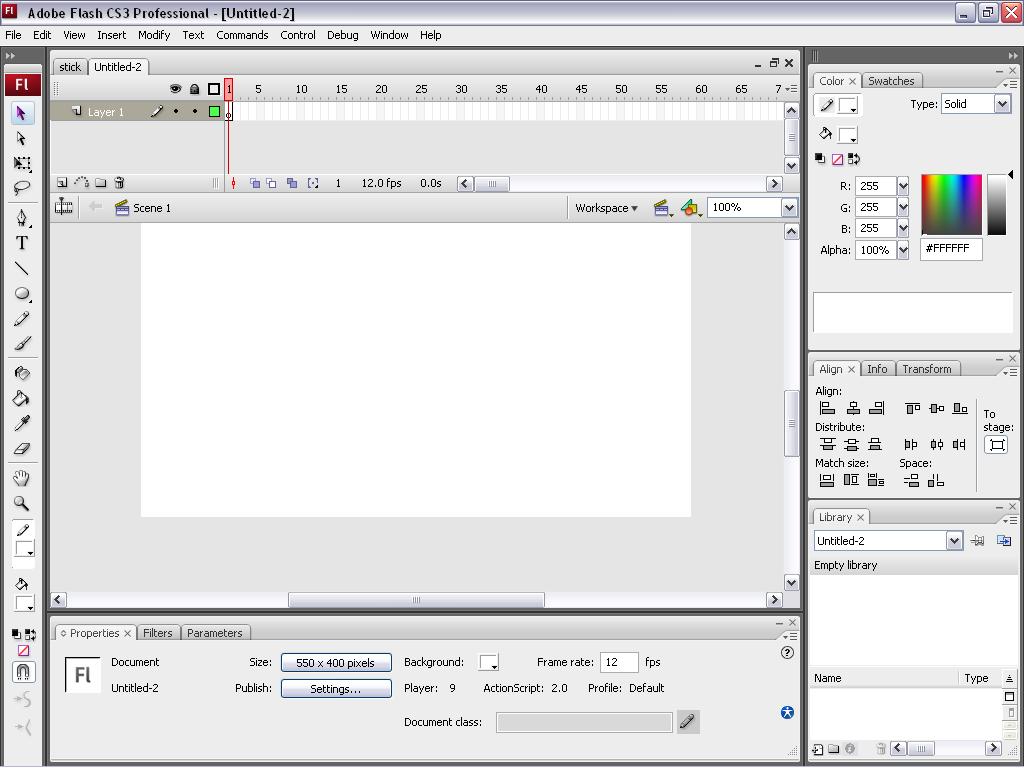Switch to the Swatches tab

[x=892, y=81]
